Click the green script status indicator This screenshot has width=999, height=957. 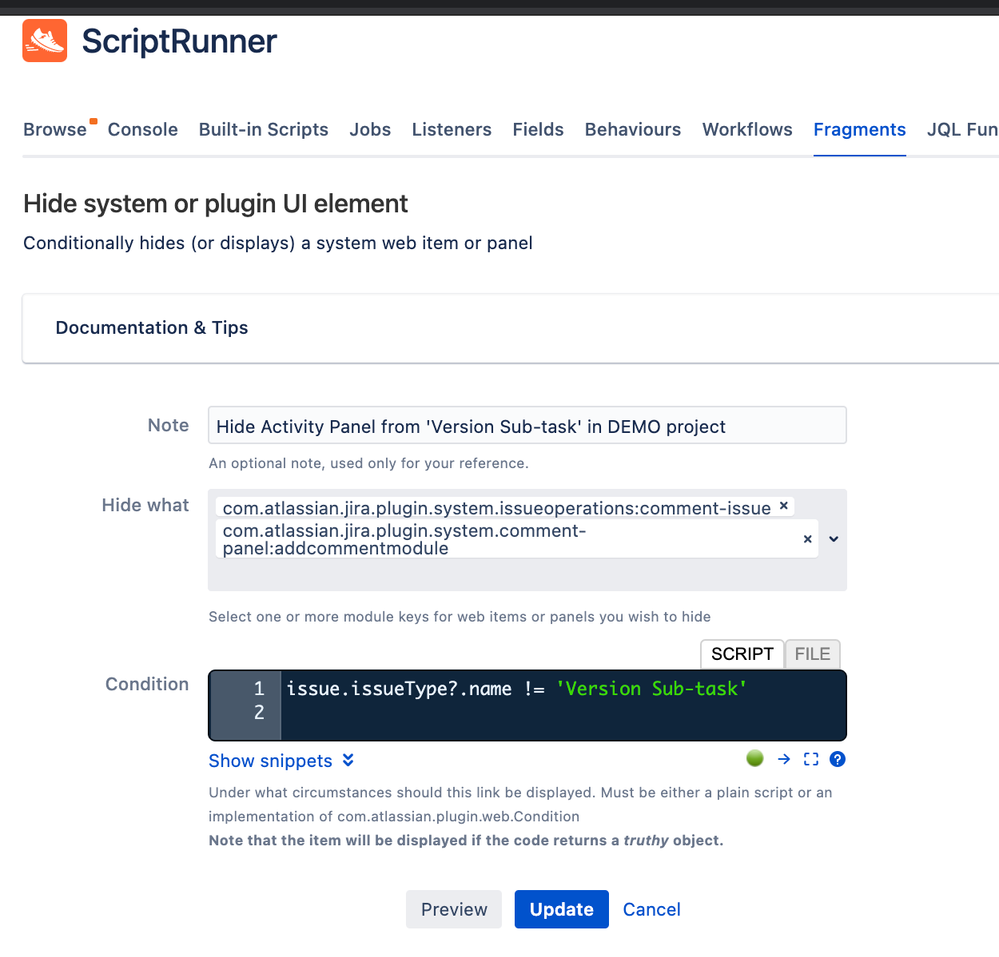click(755, 758)
